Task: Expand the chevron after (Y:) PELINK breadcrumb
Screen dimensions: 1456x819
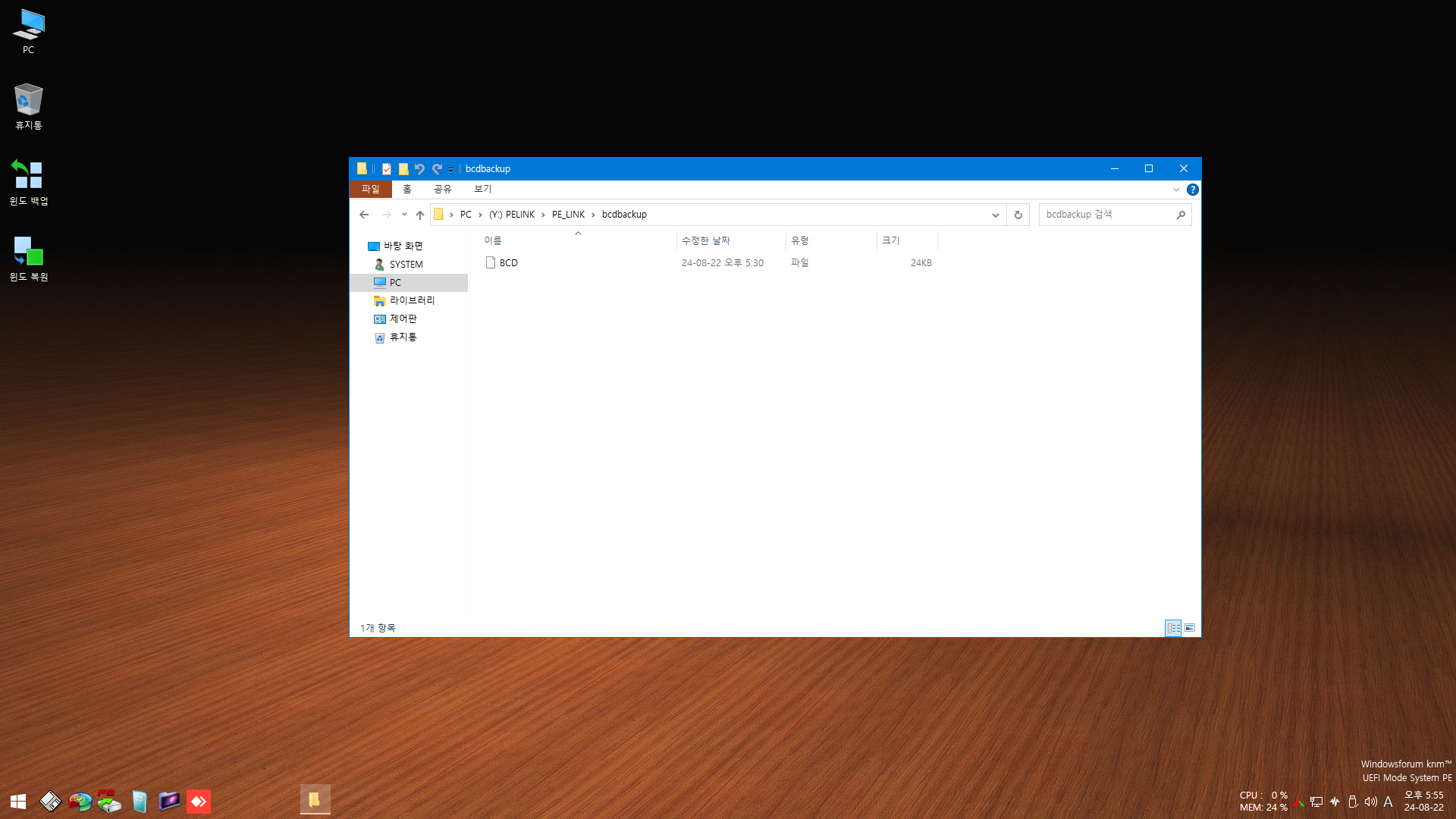Action: click(543, 215)
